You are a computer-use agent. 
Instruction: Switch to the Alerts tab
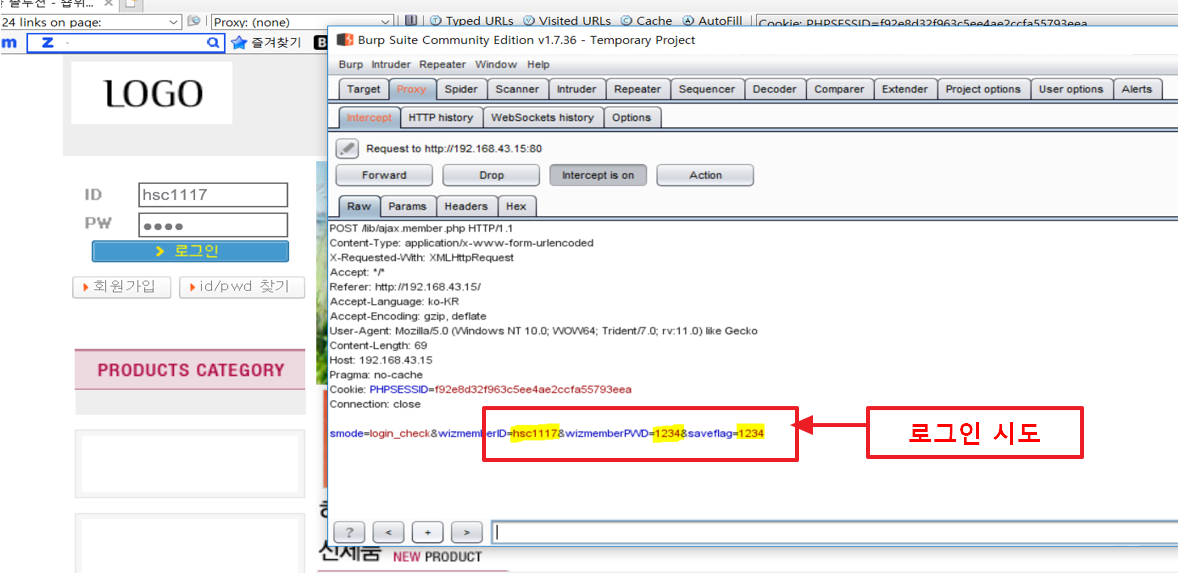pos(1136,89)
